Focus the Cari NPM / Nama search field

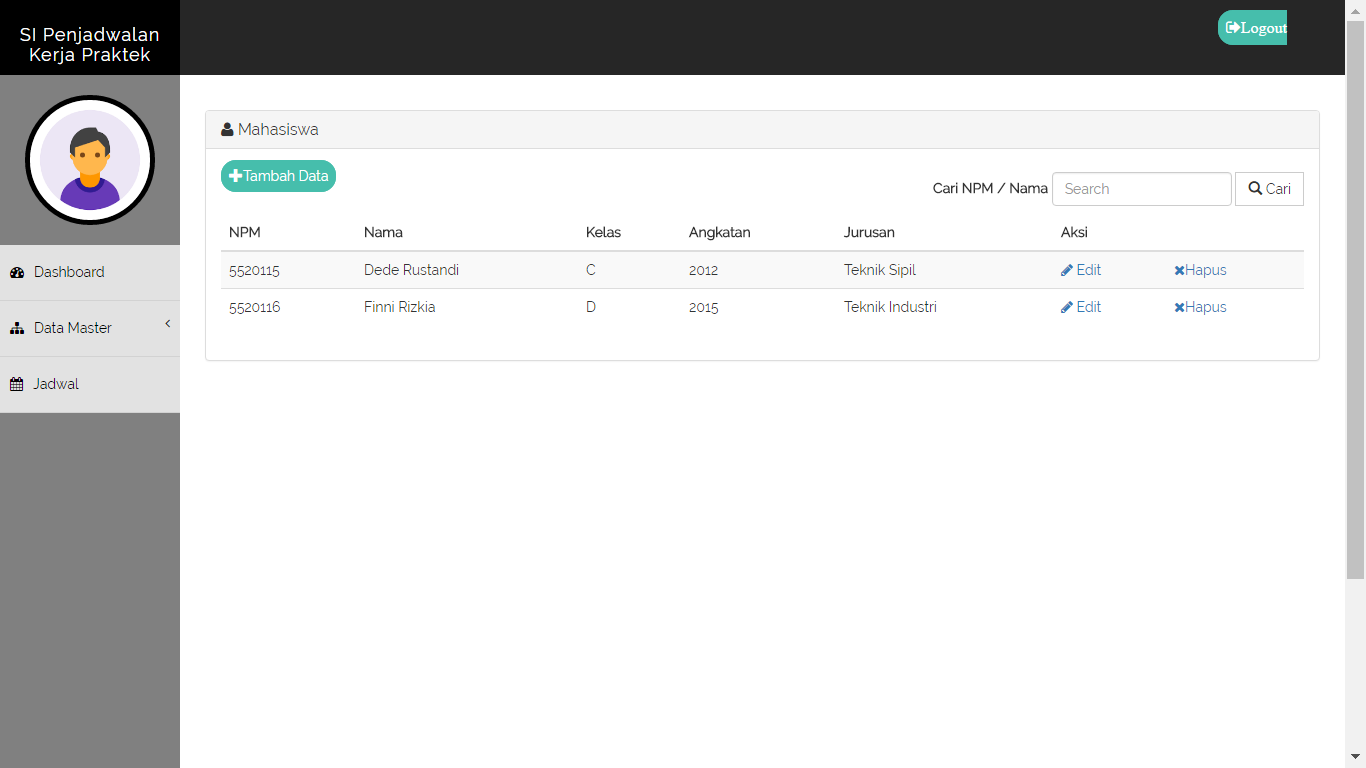[1141, 189]
